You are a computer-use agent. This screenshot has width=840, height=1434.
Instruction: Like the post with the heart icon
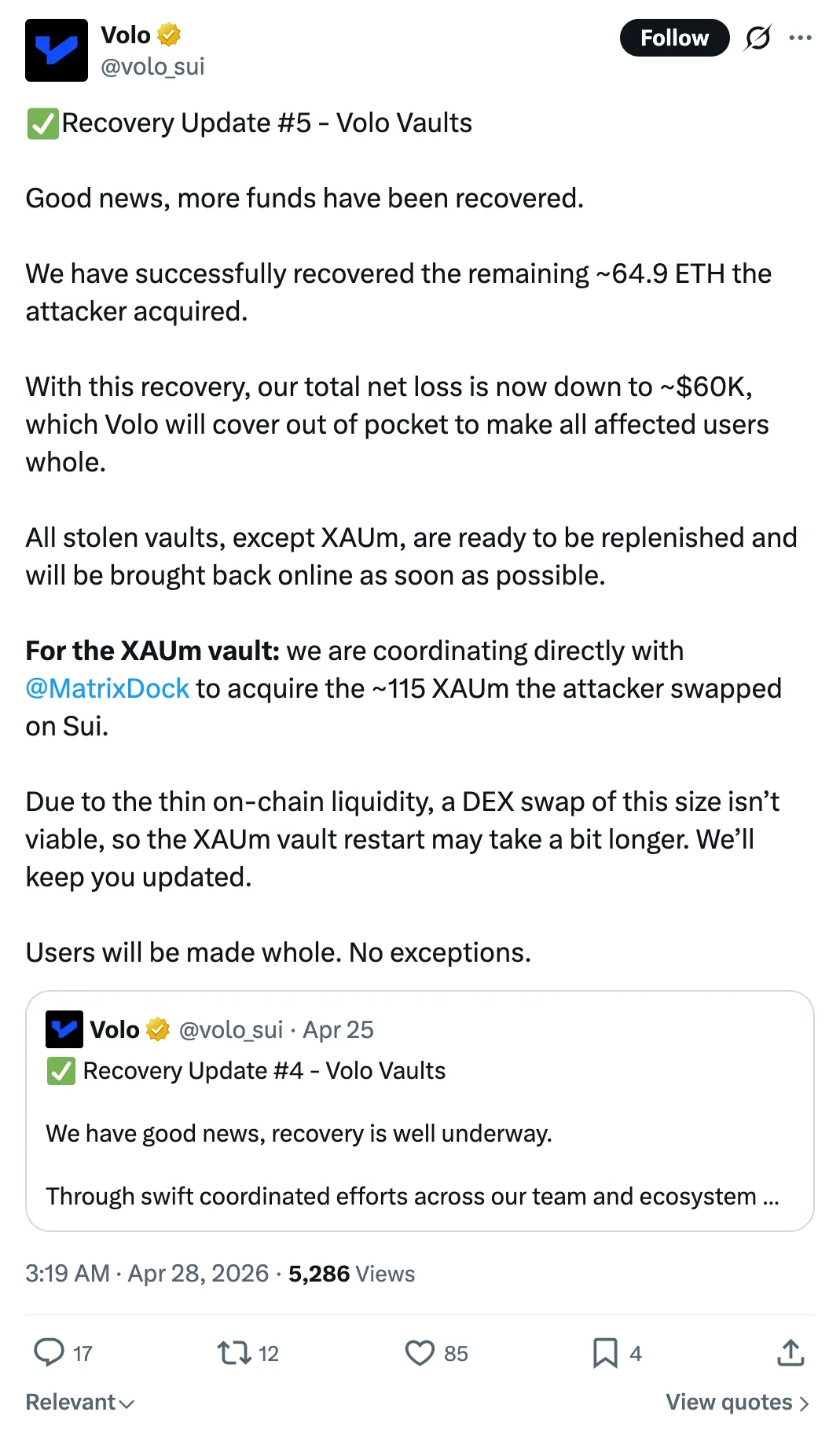click(420, 1352)
